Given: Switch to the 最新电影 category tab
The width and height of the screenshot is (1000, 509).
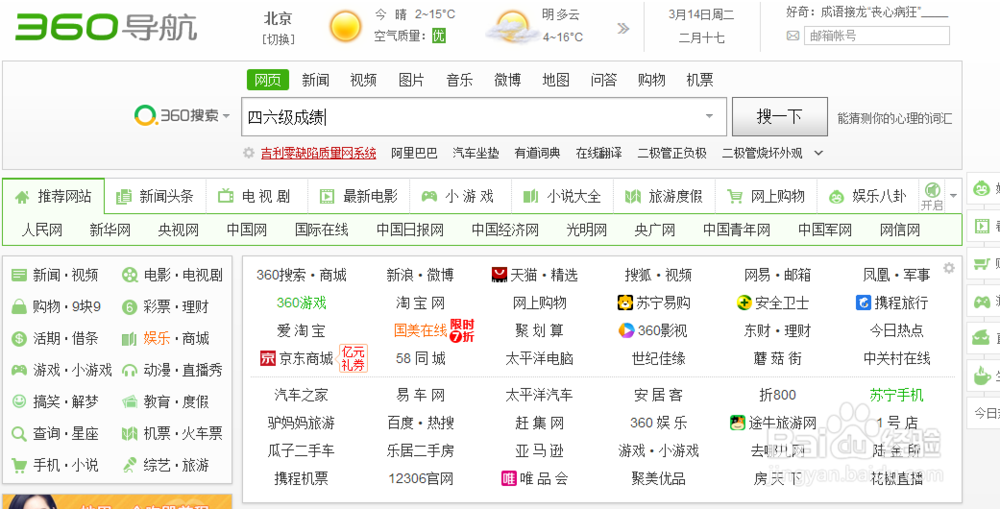Looking at the screenshot, I should (x=358, y=196).
